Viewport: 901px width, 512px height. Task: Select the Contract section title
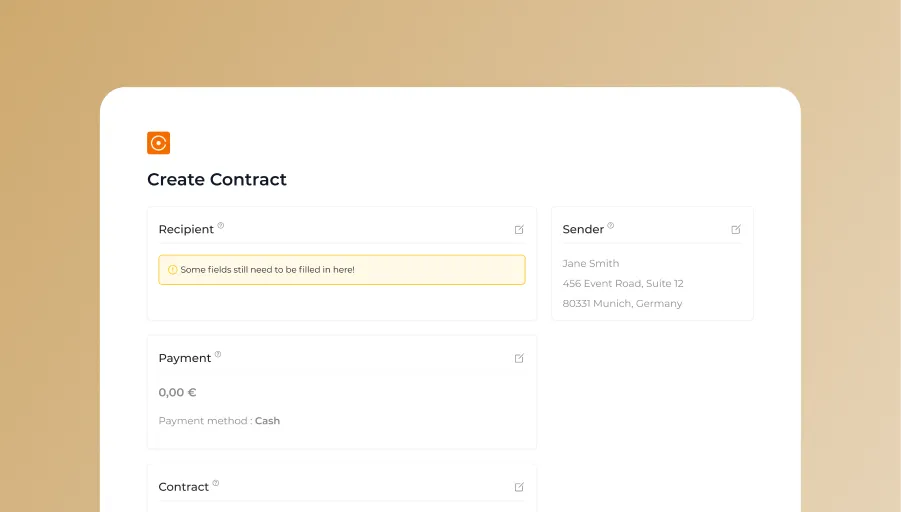[184, 487]
